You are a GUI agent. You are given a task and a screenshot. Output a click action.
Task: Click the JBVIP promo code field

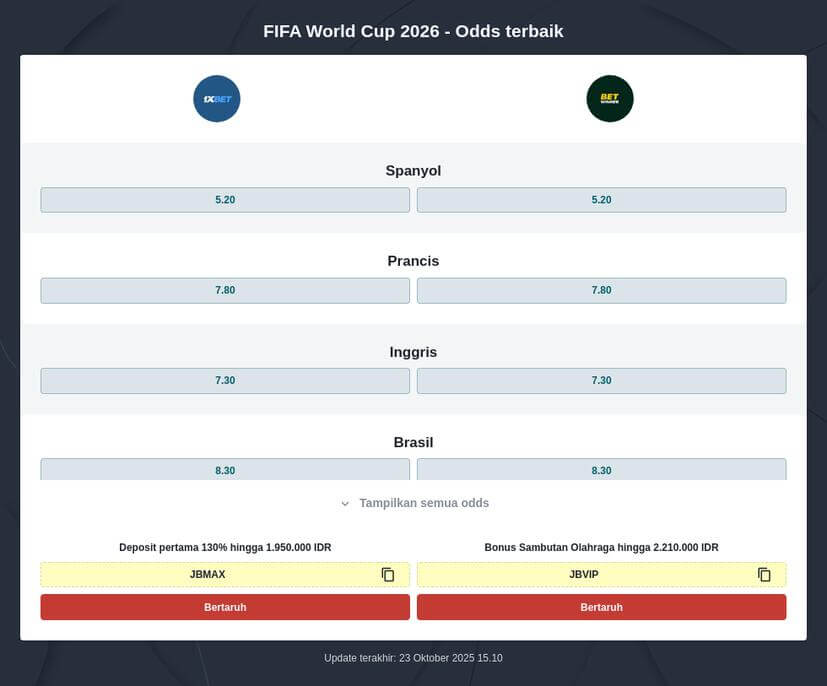[x=584, y=575]
